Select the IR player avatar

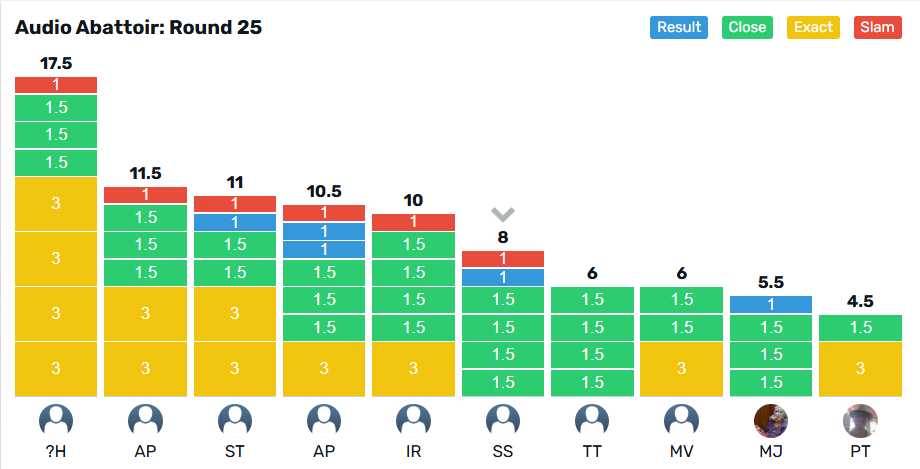[413, 421]
